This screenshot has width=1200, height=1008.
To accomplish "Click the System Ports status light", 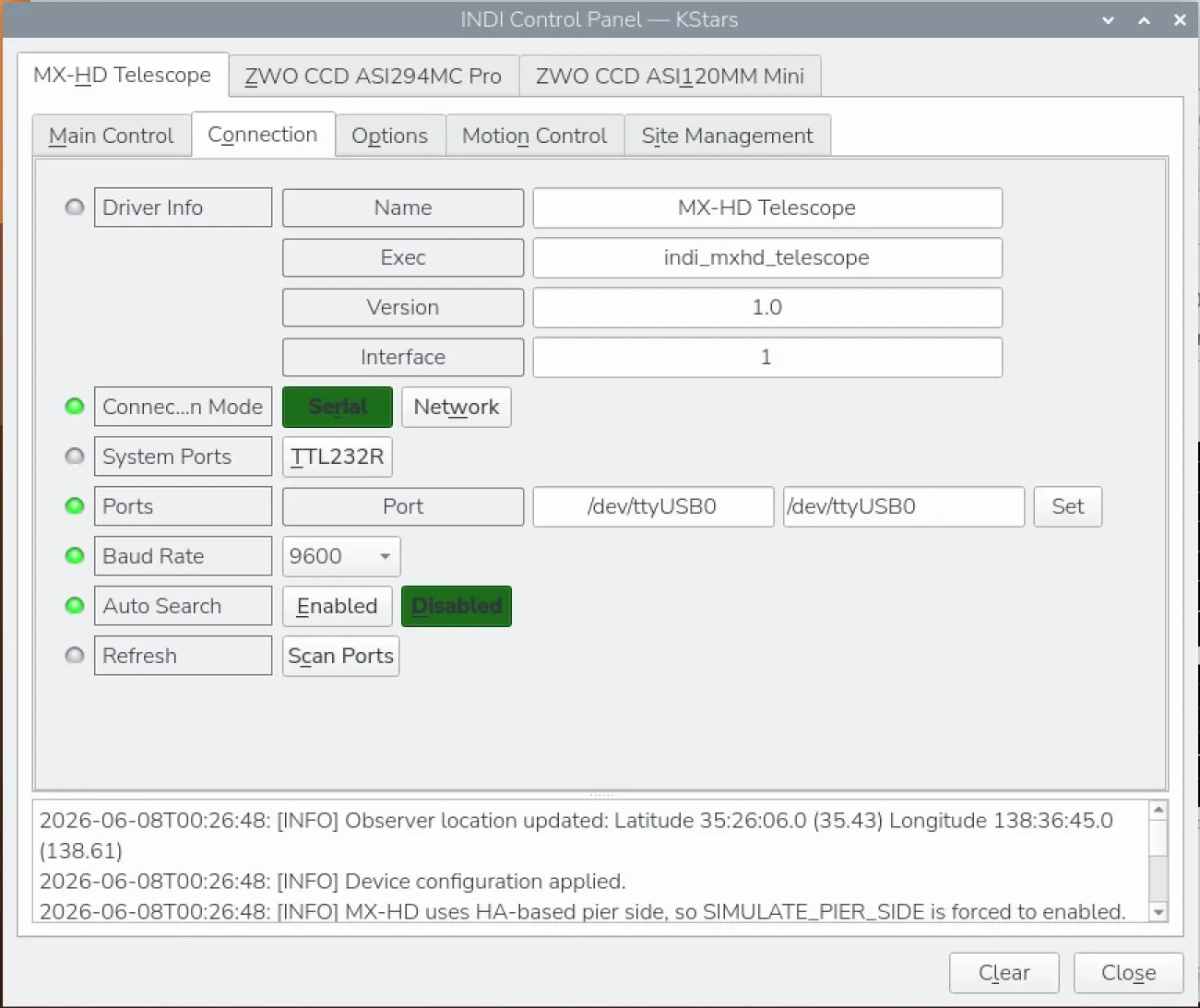I will coord(75,457).
